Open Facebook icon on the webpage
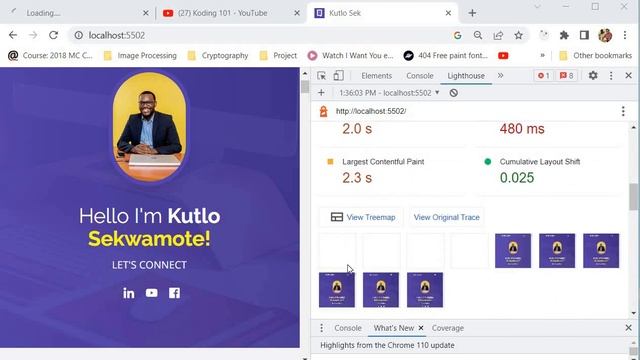Screen dimensions: 640x360 174,293
